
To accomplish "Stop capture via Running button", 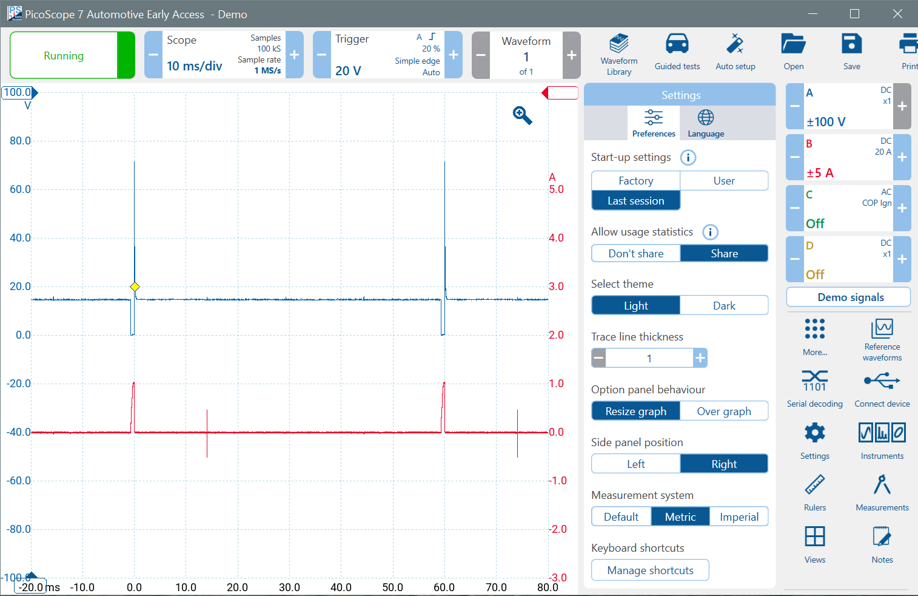I will (x=72, y=55).
